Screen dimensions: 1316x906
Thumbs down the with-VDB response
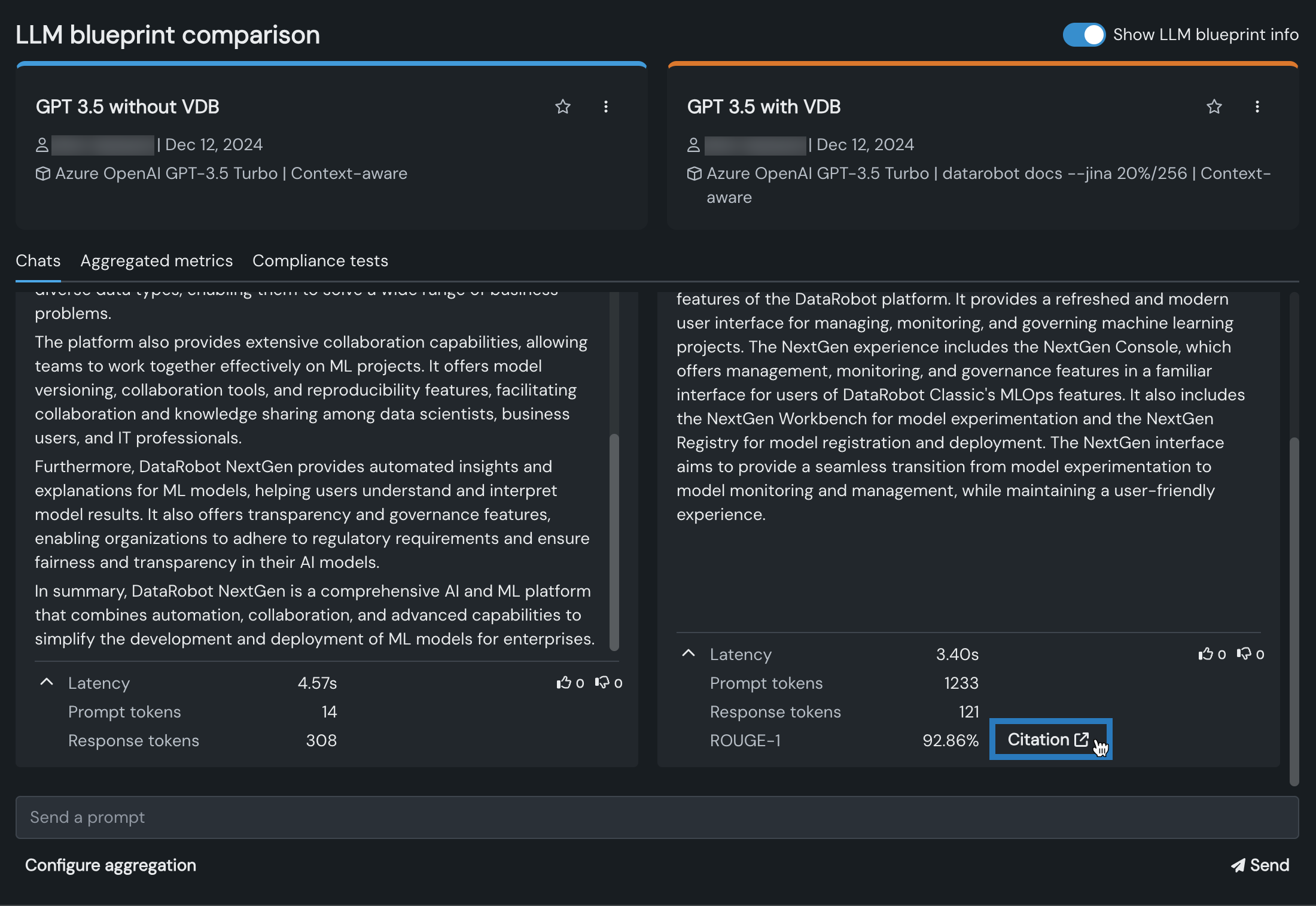click(1244, 654)
